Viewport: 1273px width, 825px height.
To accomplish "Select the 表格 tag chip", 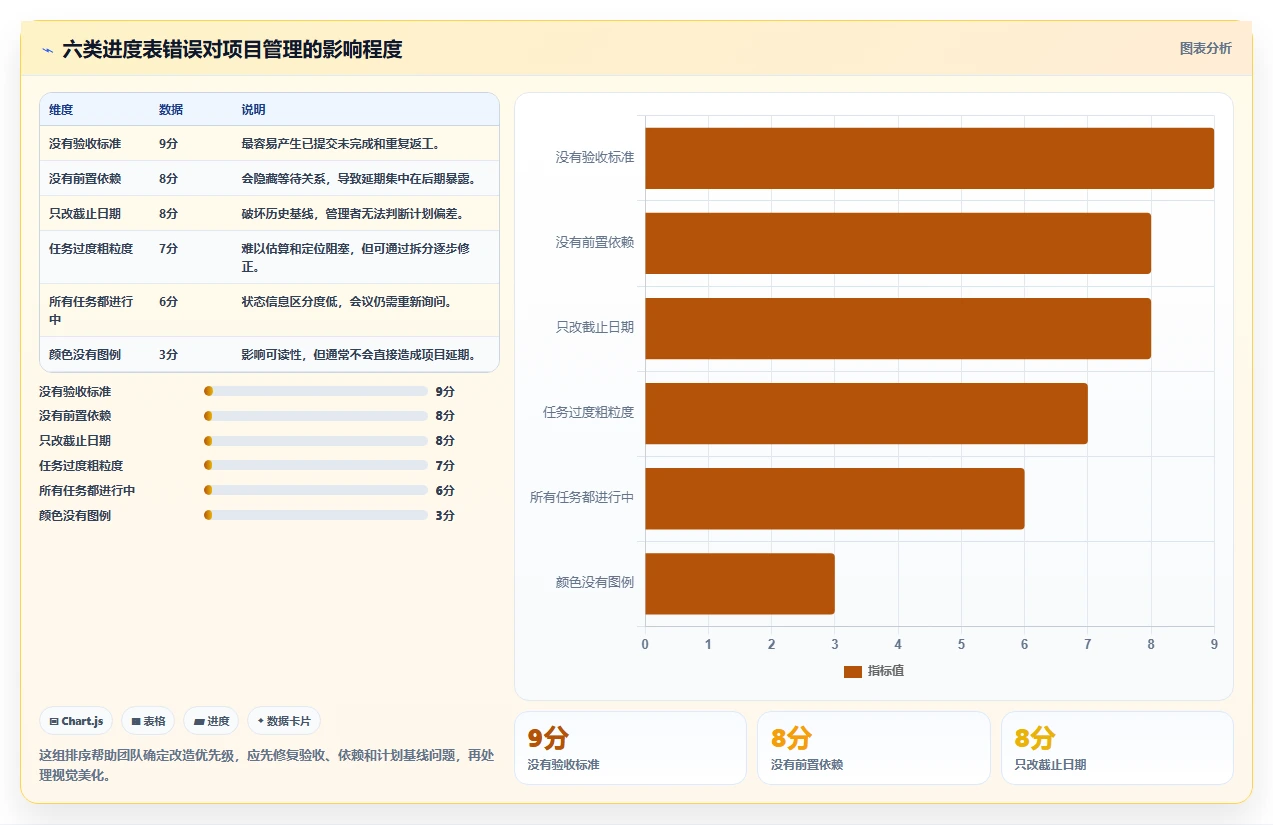I will 148,721.
